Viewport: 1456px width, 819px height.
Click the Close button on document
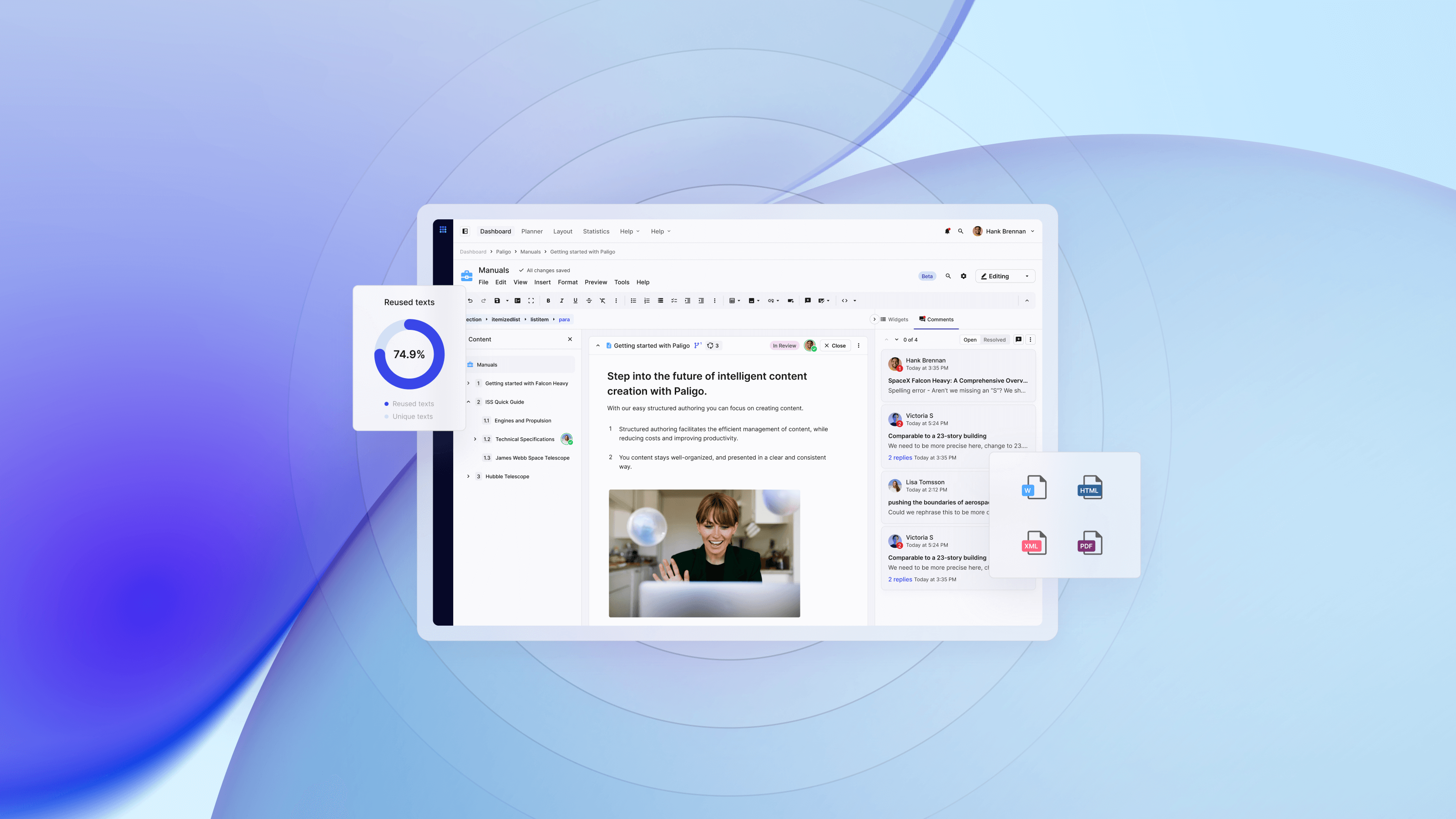tap(835, 345)
